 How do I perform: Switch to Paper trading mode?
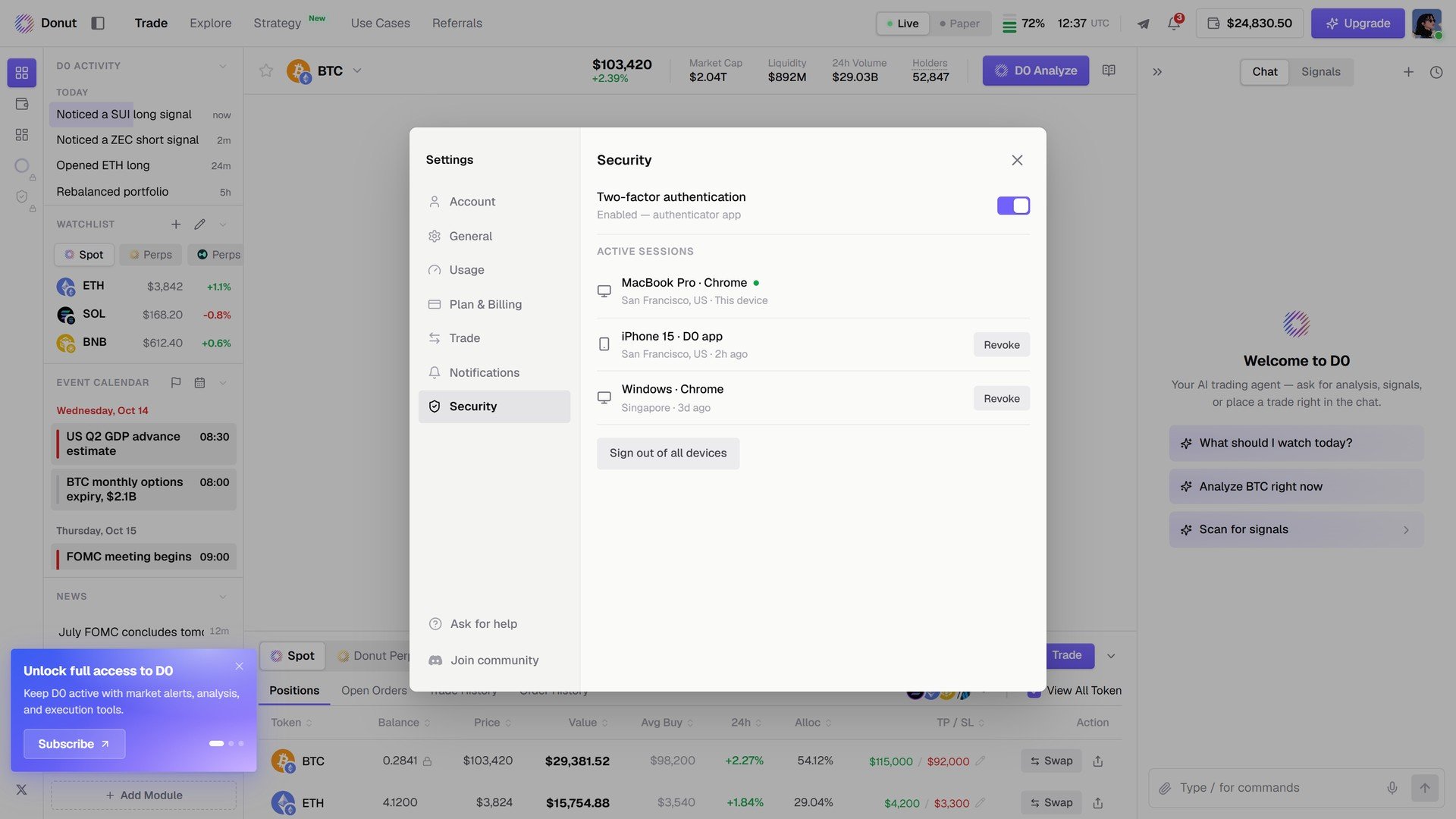coord(959,24)
